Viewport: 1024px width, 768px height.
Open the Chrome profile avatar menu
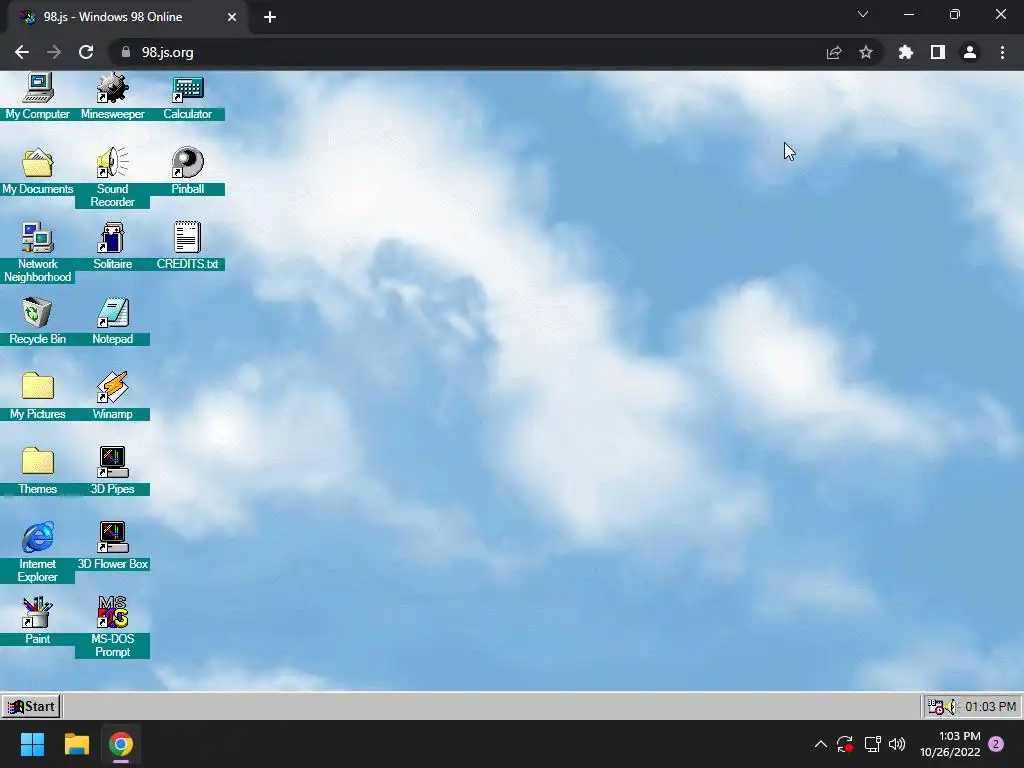970,52
